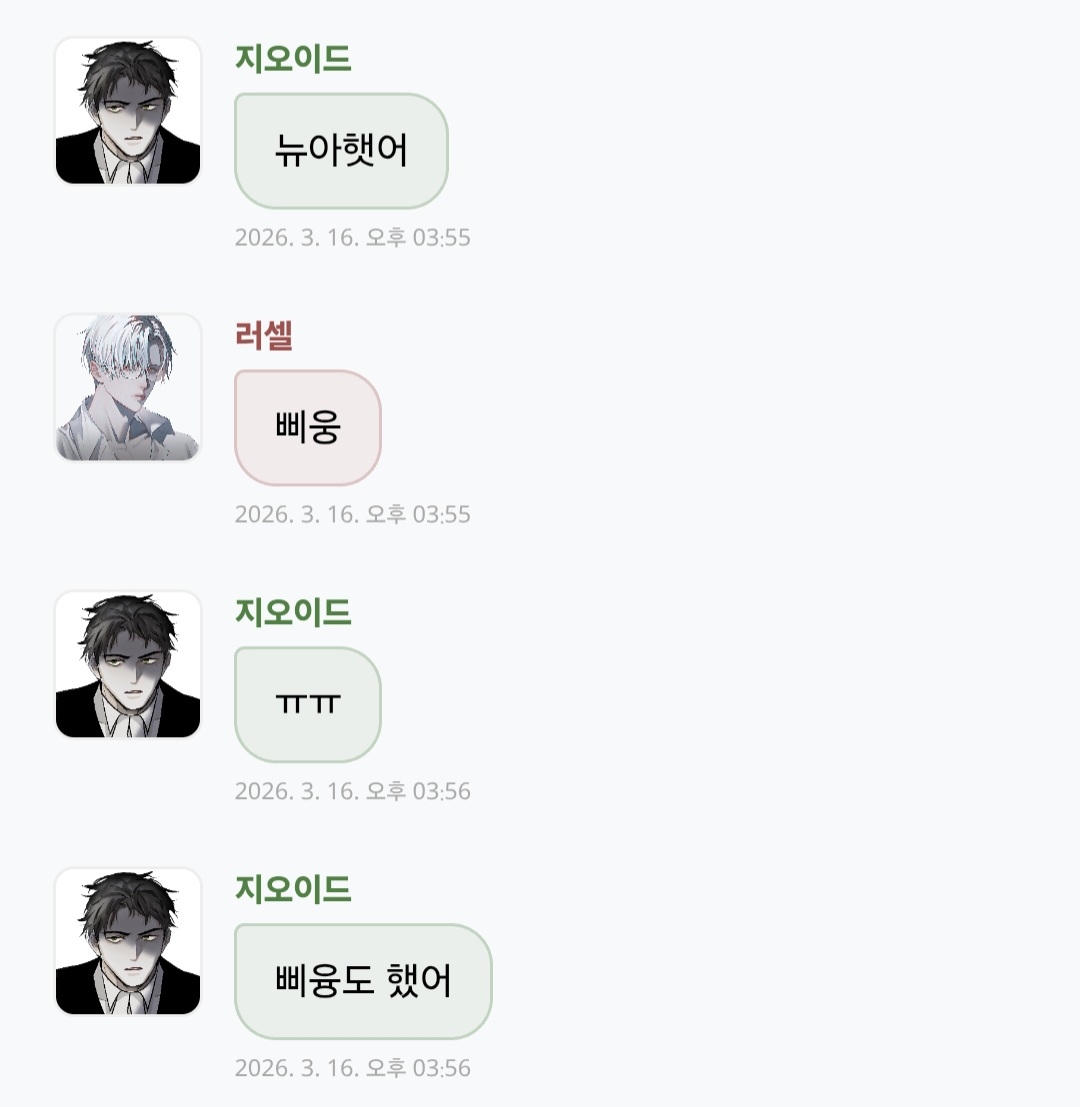This screenshot has height=1107, width=1080.
Task: Select the ㅠㅠ message bubble
Action: [x=308, y=705]
